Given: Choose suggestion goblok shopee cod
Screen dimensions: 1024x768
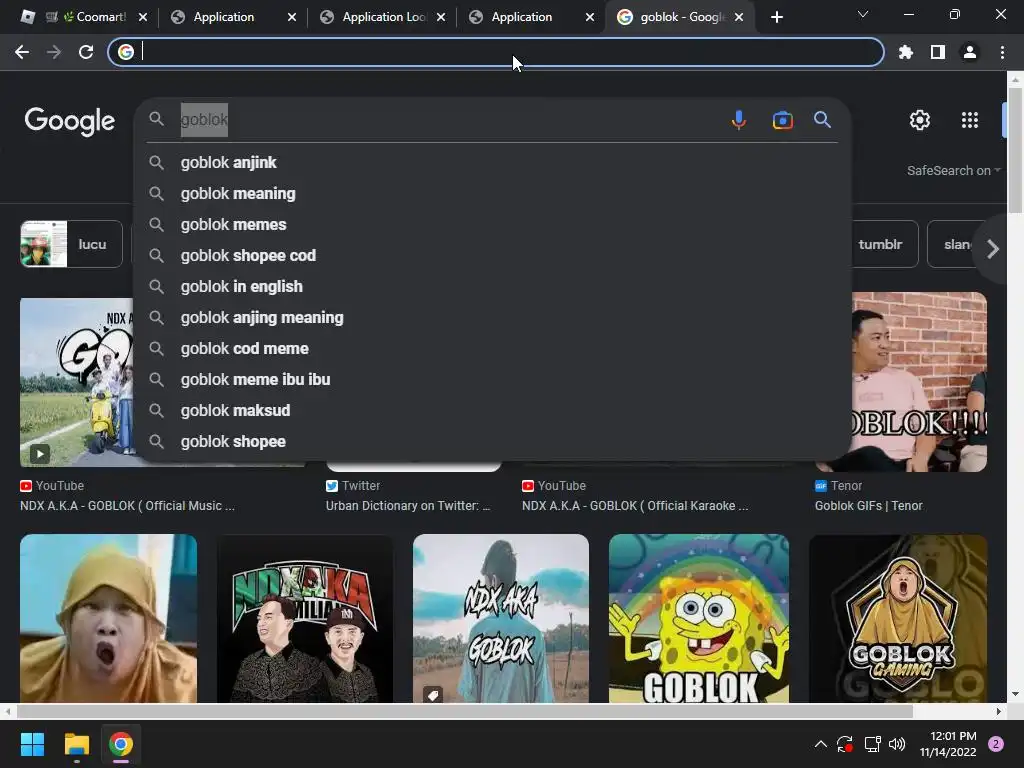Looking at the screenshot, I should tap(492, 256).
